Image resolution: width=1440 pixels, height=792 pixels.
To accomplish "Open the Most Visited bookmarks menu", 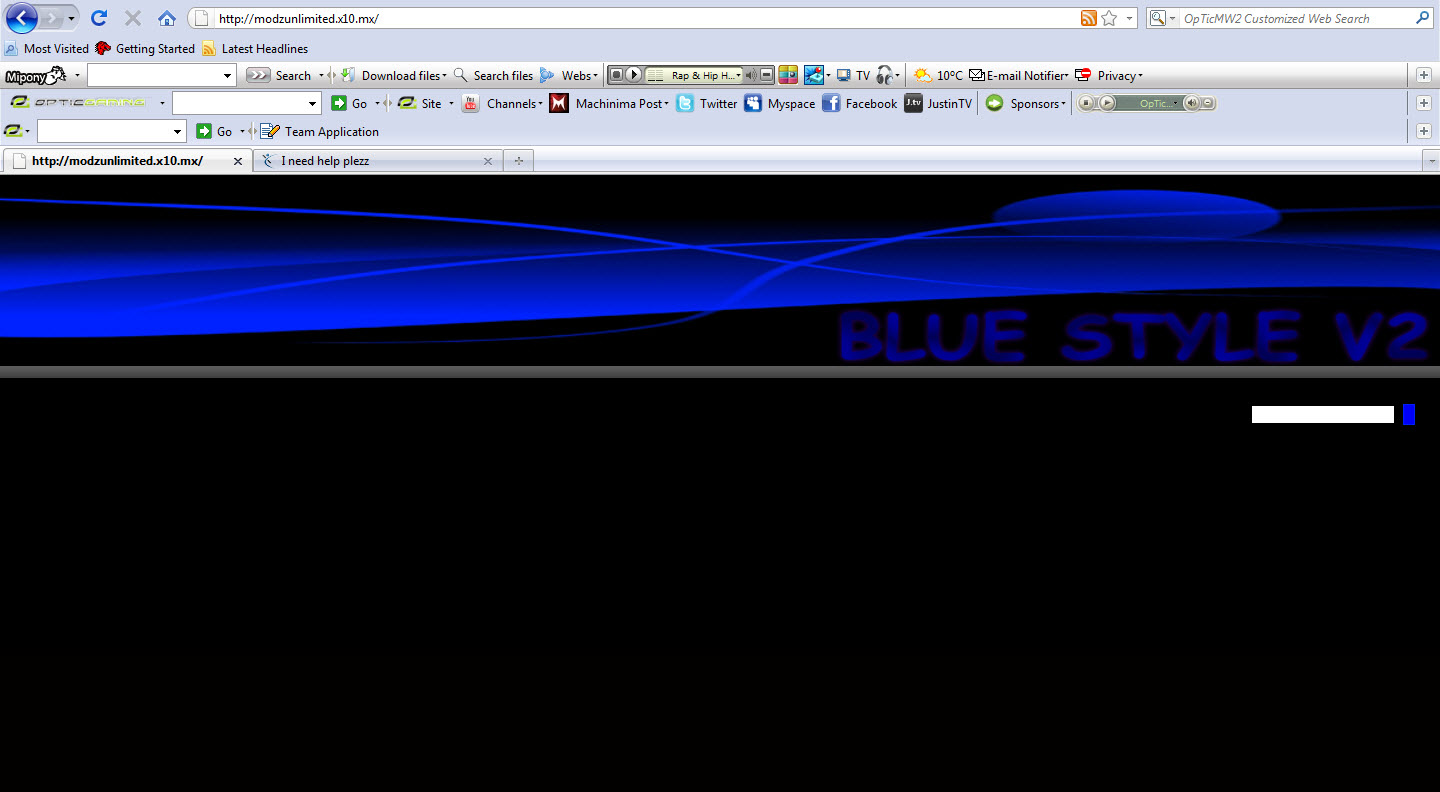I will pos(47,48).
